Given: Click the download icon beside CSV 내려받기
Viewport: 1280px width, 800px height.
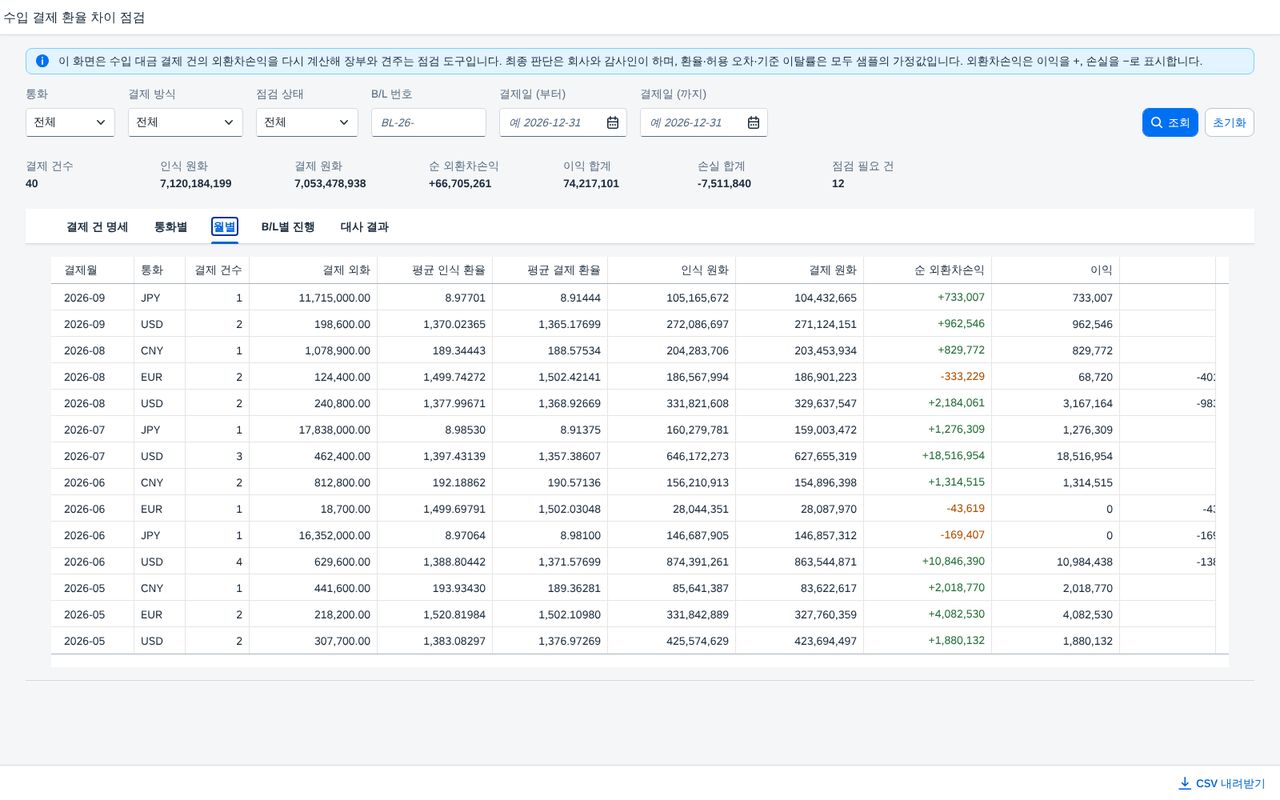Looking at the screenshot, I should 1185,783.
